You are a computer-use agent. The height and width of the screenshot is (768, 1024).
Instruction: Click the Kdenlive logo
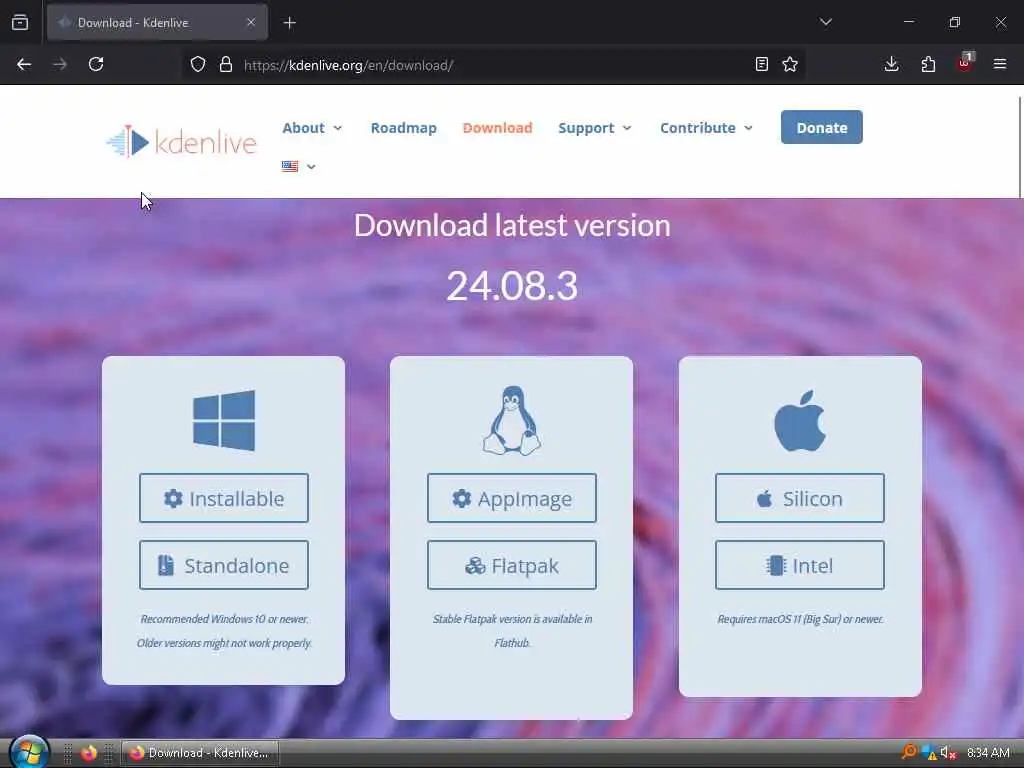tap(182, 141)
